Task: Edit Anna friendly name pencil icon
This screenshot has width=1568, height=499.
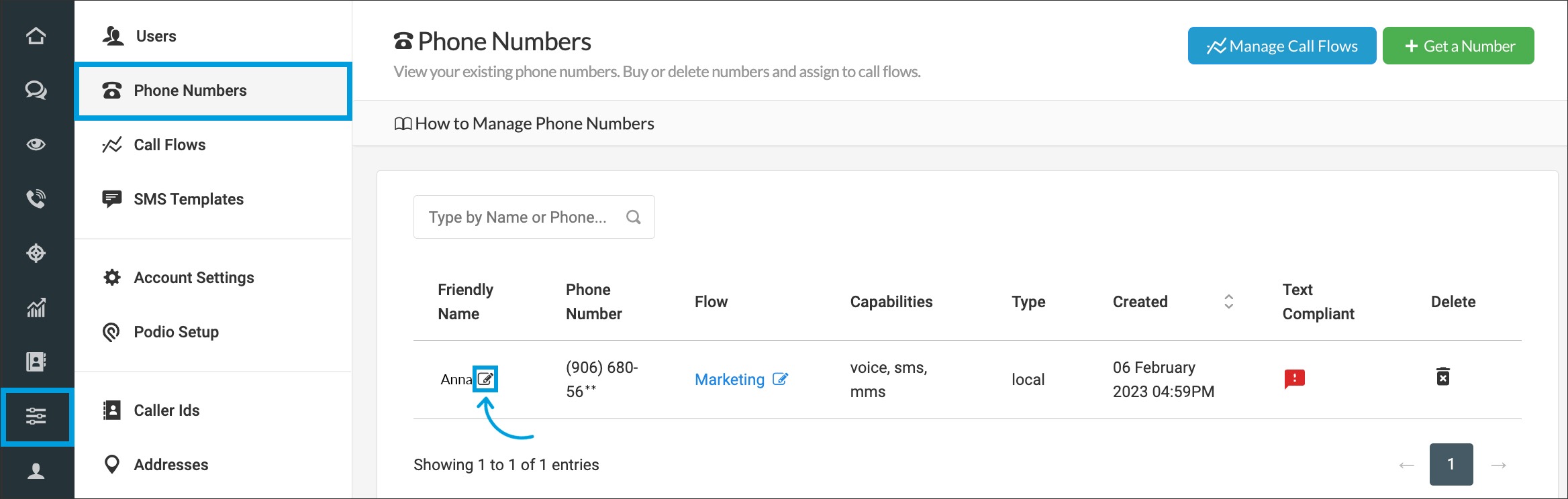Action: point(485,379)
